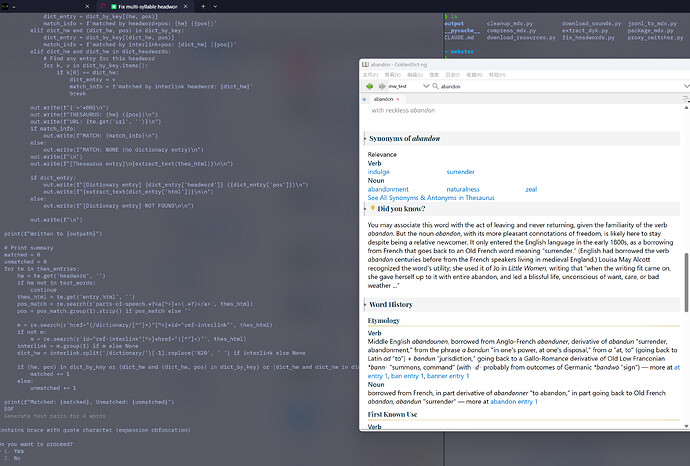Open the 收藏 (Favorites) menu
Screen dimensions: 690x466
point(474,75)
